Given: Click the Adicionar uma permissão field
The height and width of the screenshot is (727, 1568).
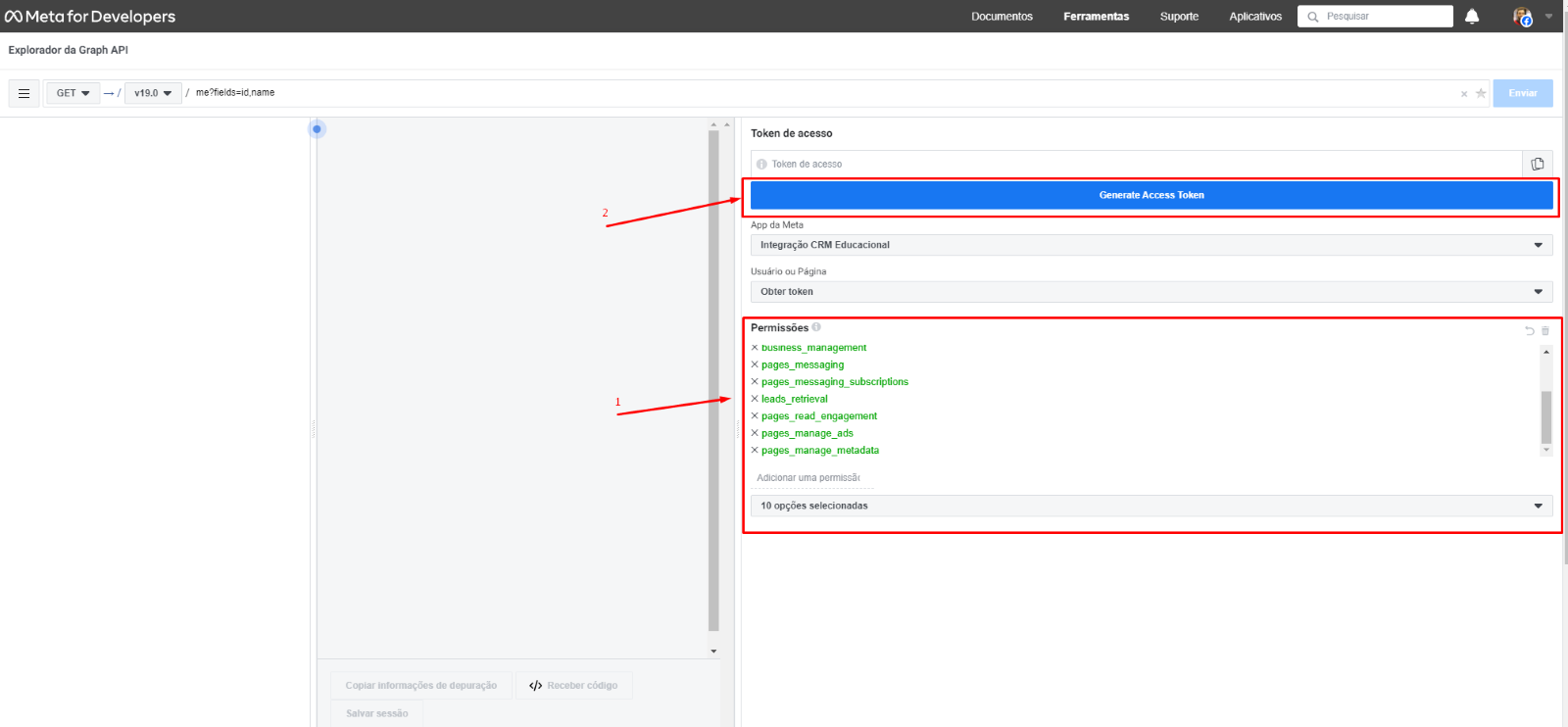Looking at the screenshot, I should [812, 478].
